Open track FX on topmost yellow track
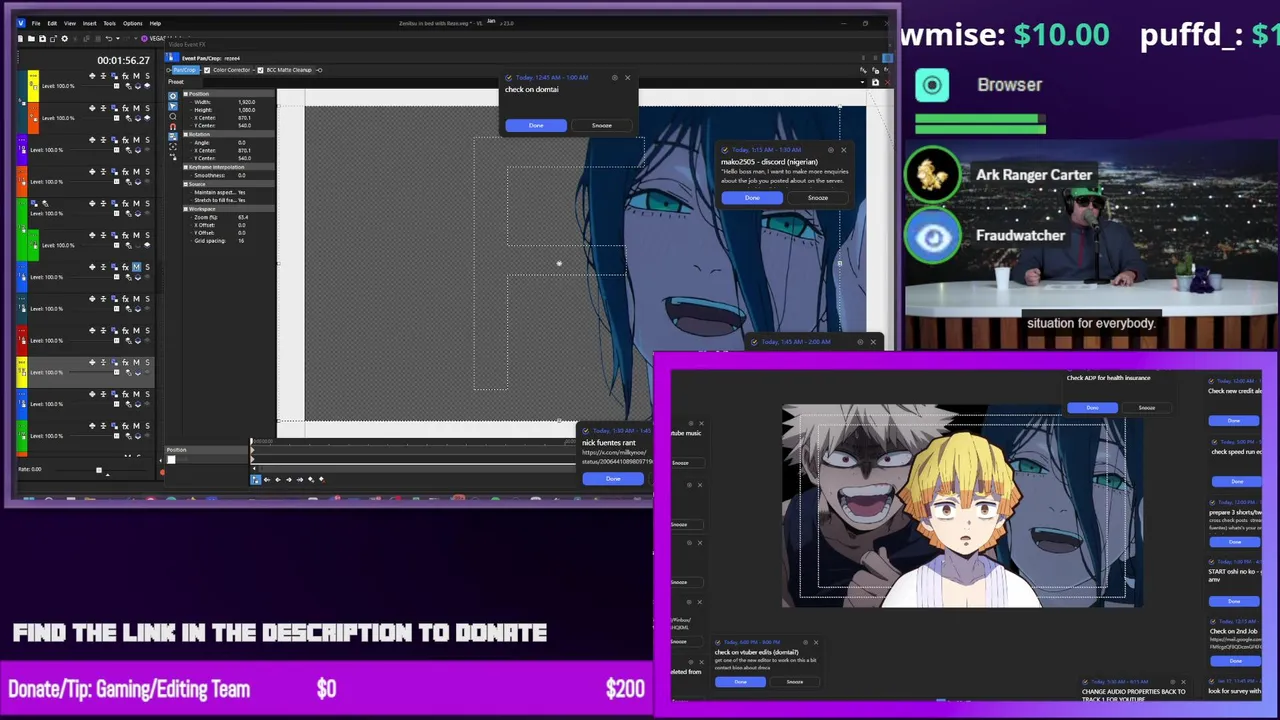Screen dimensions: 1280x720 pos(125,76)
